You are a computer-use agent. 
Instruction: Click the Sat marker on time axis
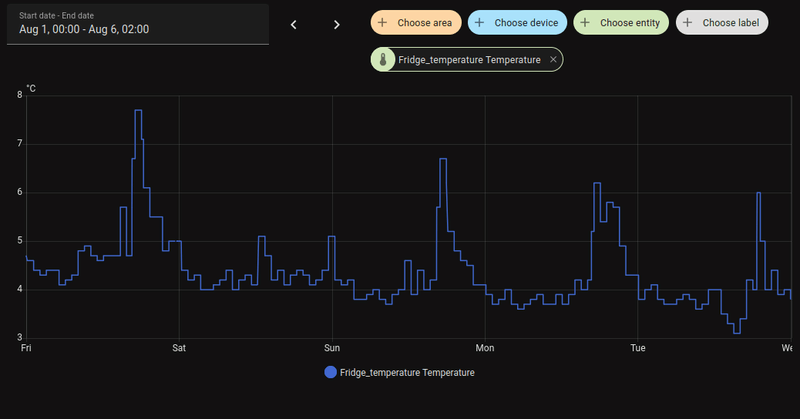pyautogui.click(x=179, y=348)
